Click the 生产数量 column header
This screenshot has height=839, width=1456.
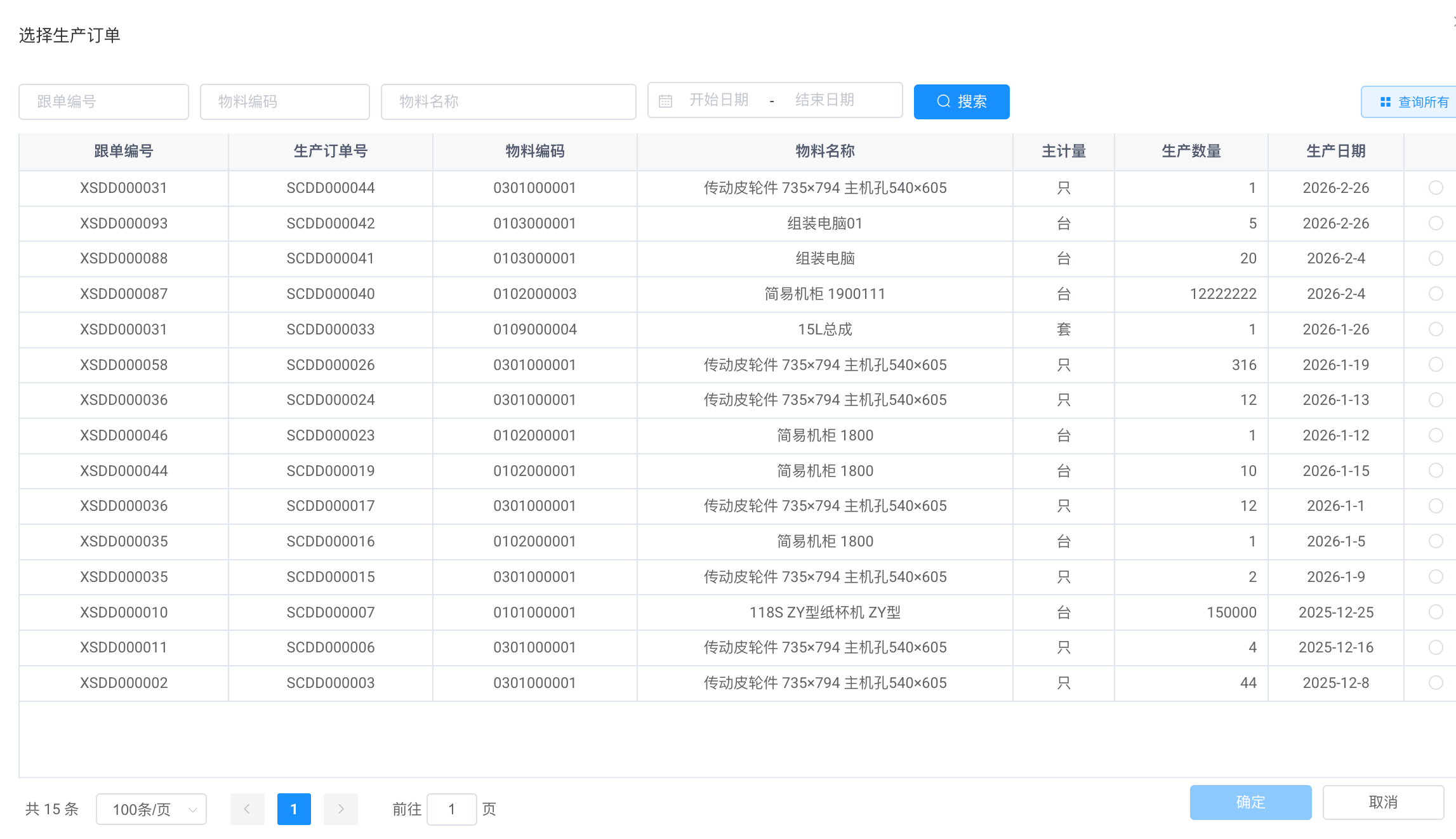click(1191, 151)
